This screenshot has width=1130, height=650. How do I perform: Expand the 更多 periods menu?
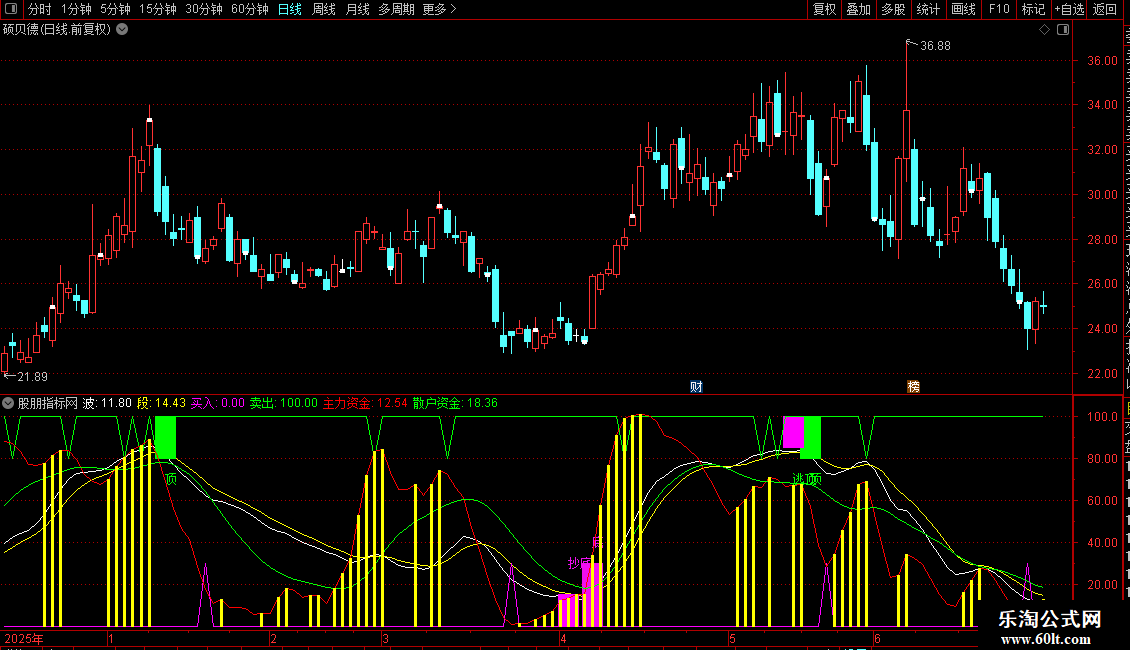439,9
